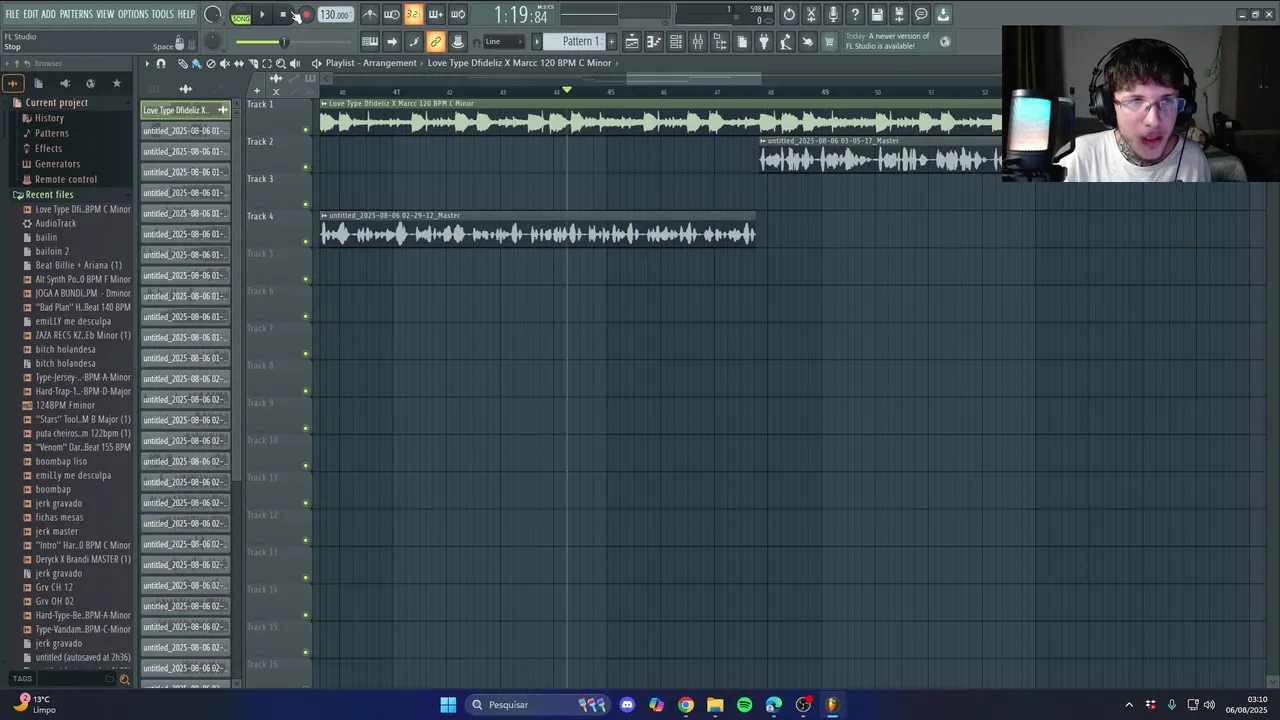Save project with floppy disk icon
The height and width of the screenshot is (720, 1280).
[877, 14]
